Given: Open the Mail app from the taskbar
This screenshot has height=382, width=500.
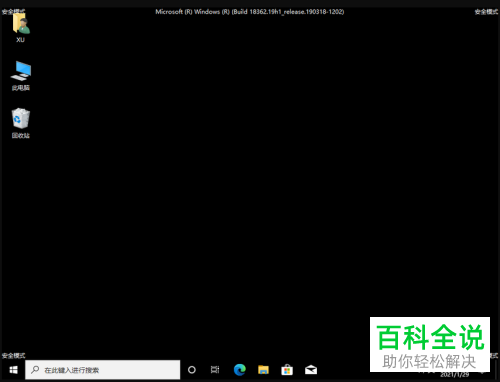Looking at the screenshot, I should tap(311, 370).
